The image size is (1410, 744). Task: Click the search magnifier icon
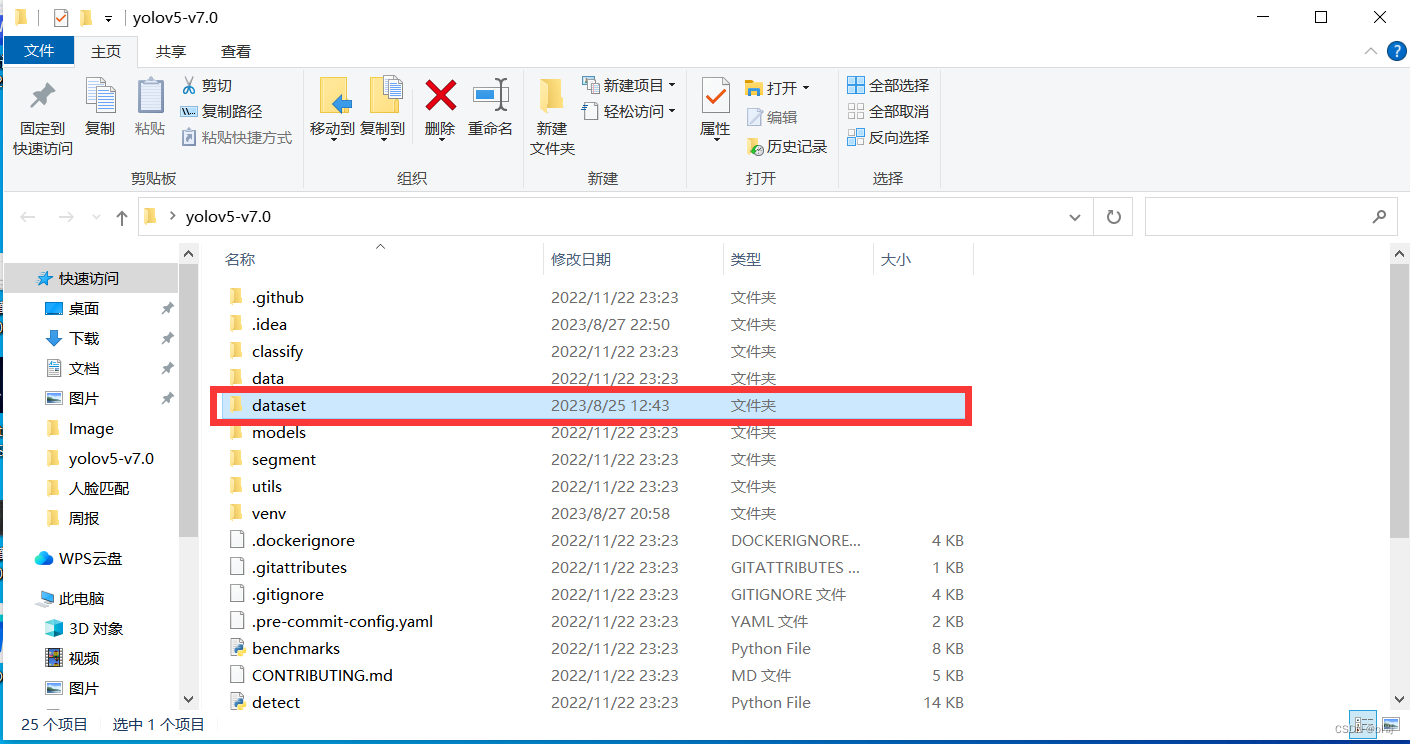tap(1379, 216)
